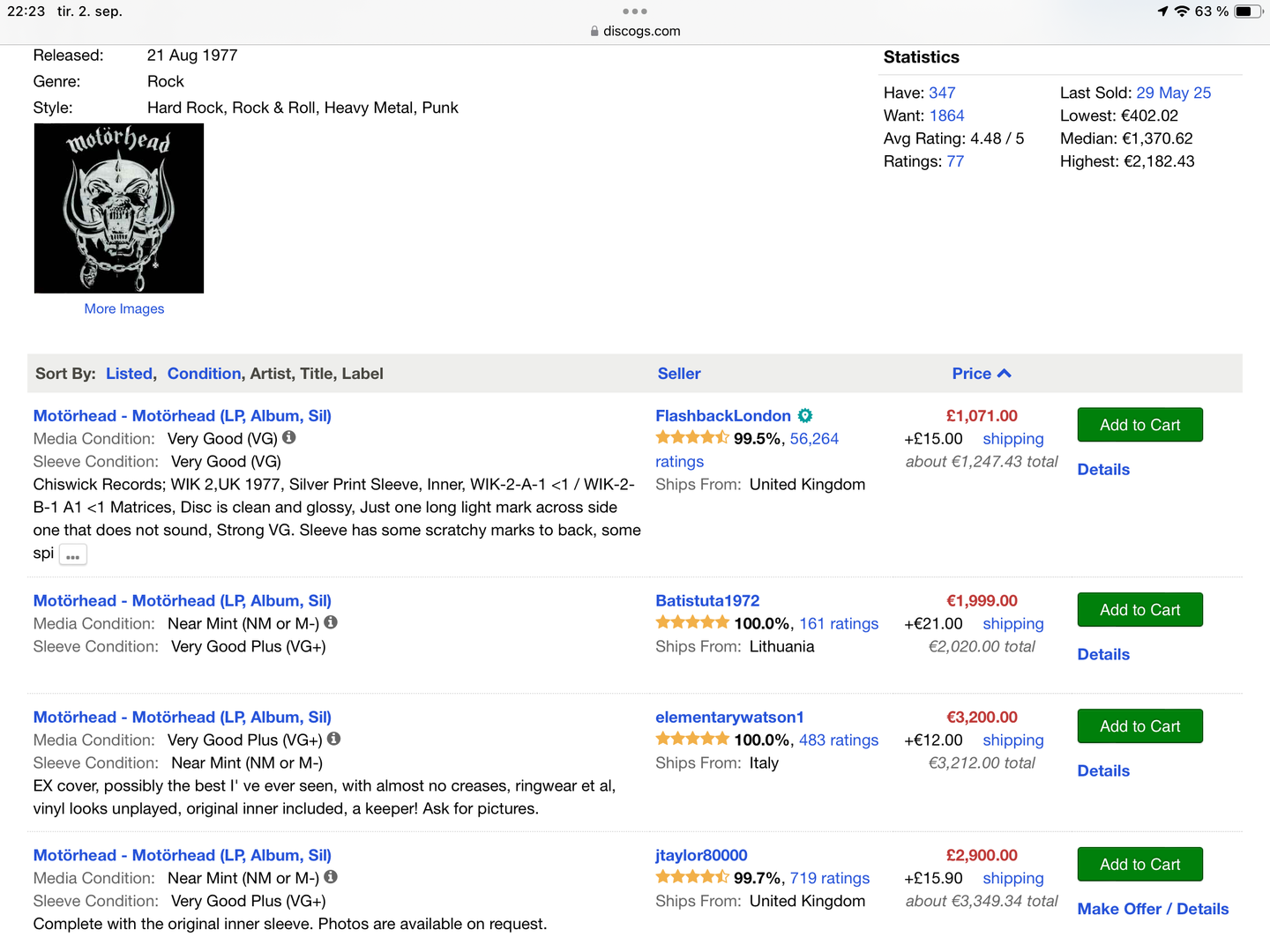Sort listings by Listed
1270x952 pixels.
pos(129,374)
